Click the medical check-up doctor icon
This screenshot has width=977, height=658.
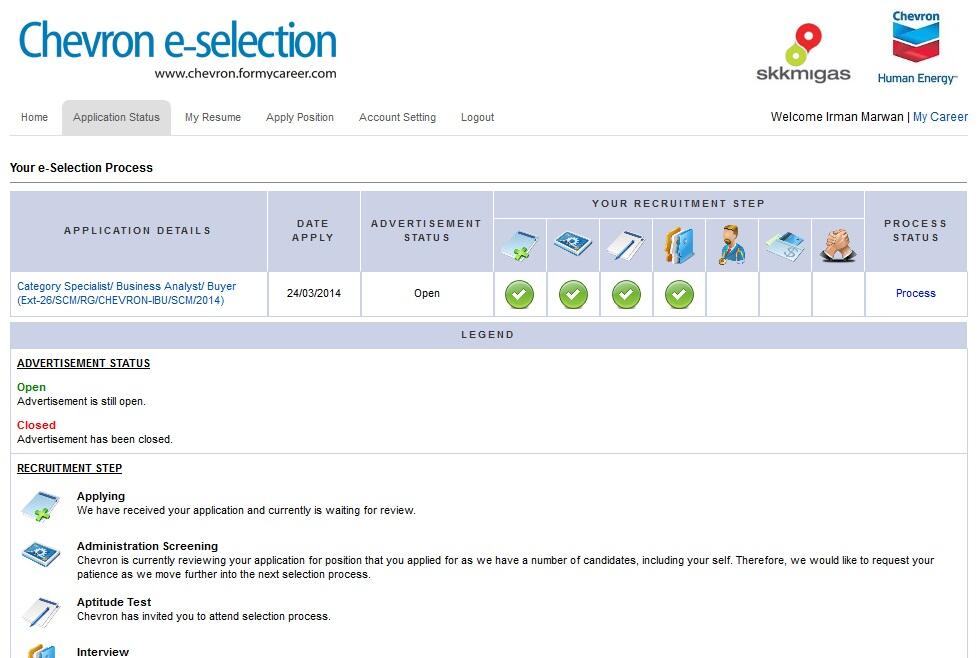[732, 245]
